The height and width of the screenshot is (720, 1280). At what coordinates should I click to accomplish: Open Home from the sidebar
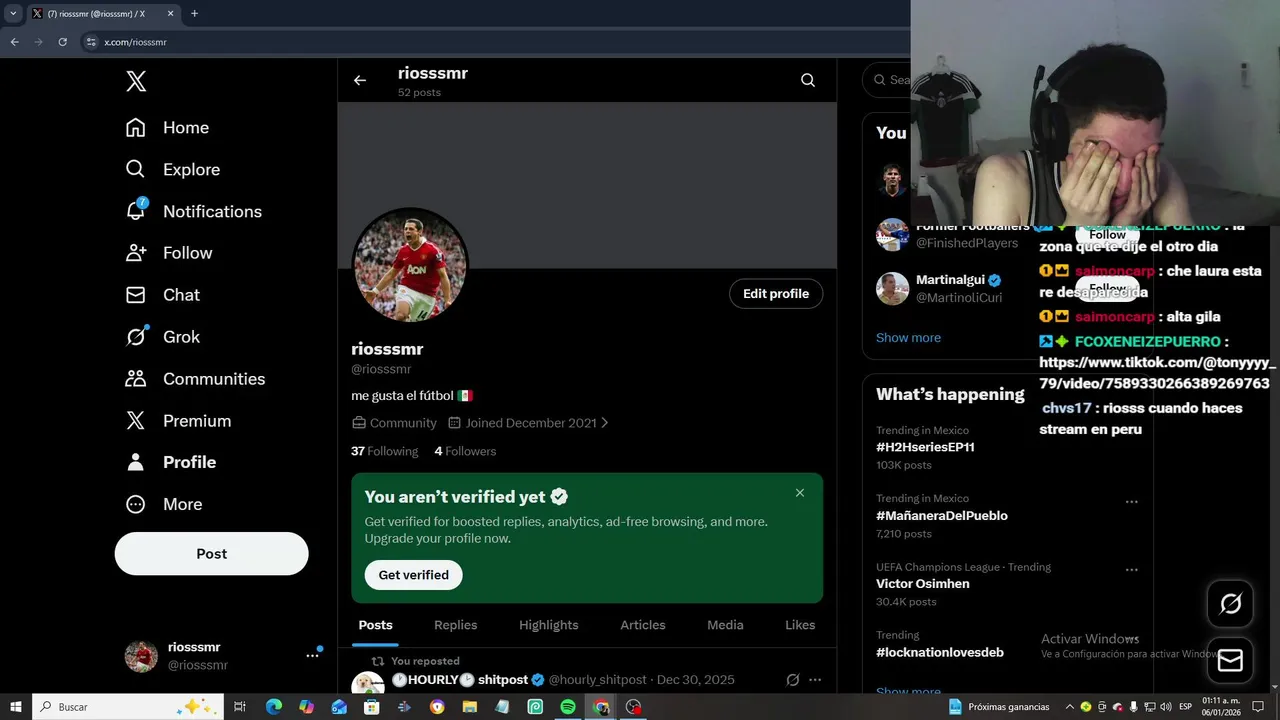[167, 128]
